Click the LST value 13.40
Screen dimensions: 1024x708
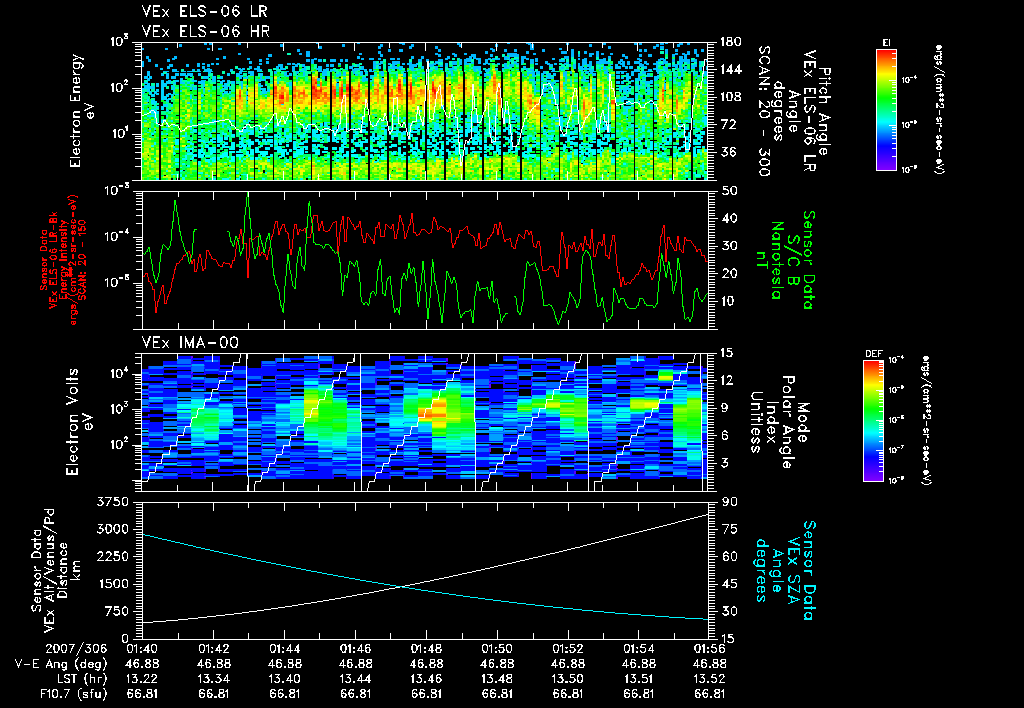284,679
